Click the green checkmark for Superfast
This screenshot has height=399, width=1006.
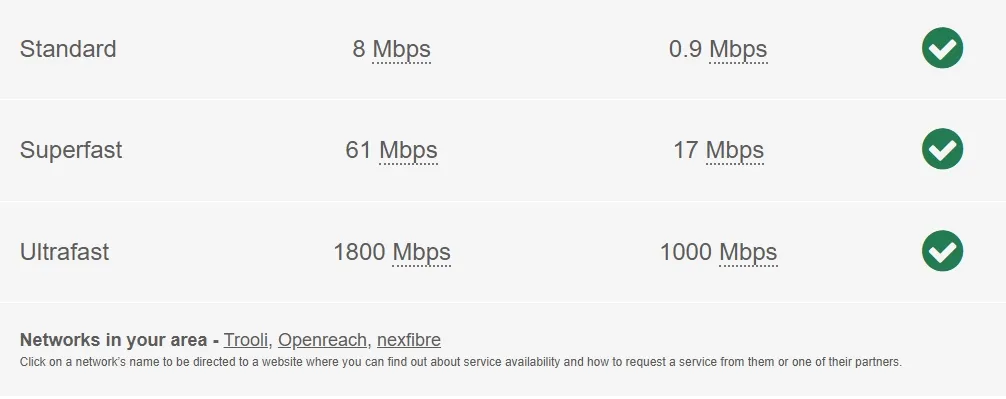pyautogui.click(x=942, y=149)
